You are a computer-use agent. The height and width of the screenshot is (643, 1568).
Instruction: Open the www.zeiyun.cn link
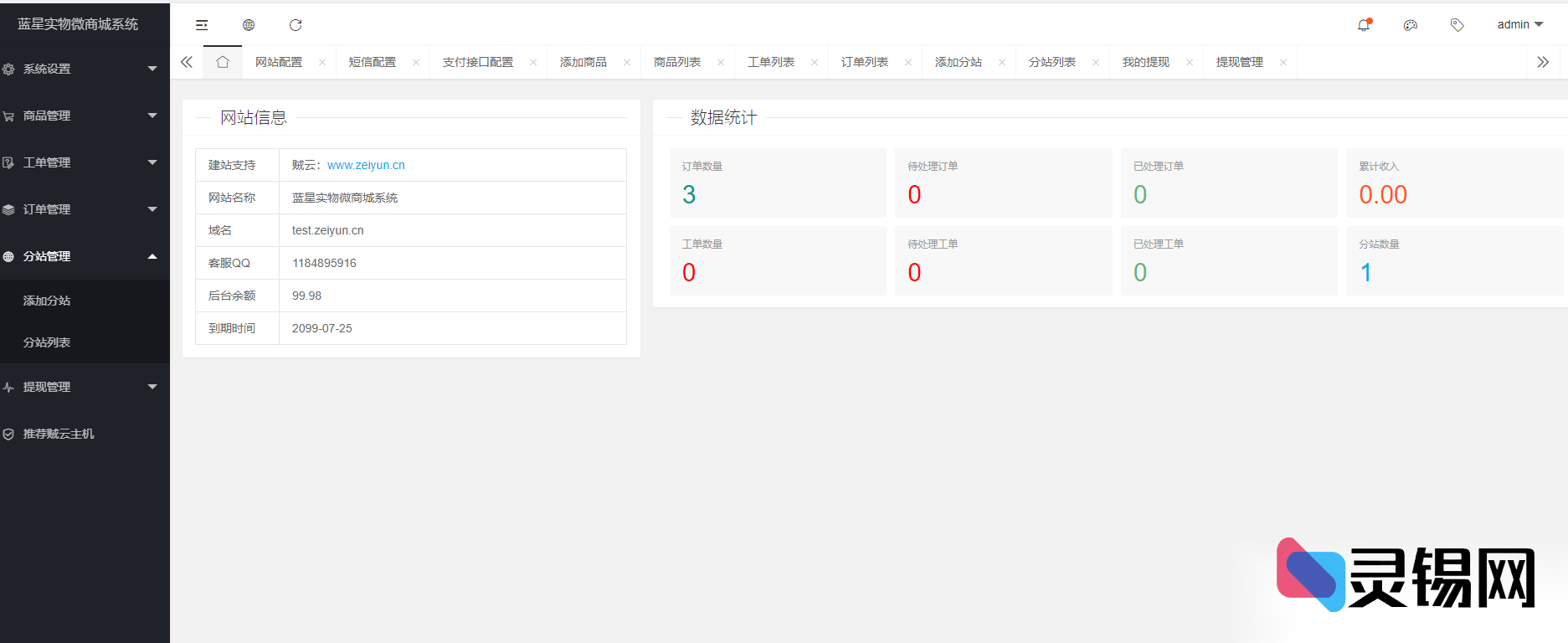coord(366,165)
